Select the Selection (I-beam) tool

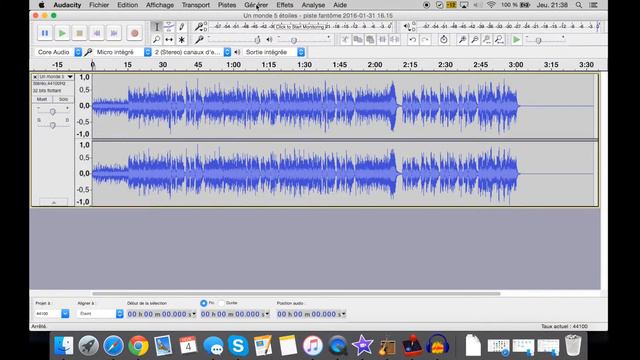point(156,27)
